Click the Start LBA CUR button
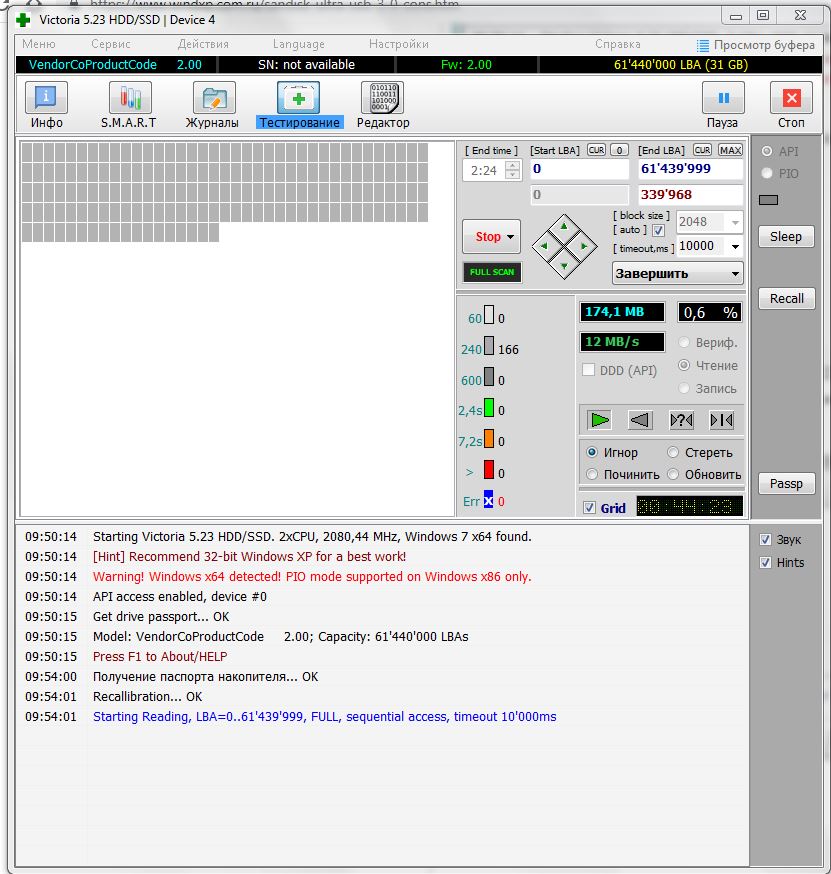Image resolution: width=831 pixels, height=874 pixels. click(x=596, y=150)
